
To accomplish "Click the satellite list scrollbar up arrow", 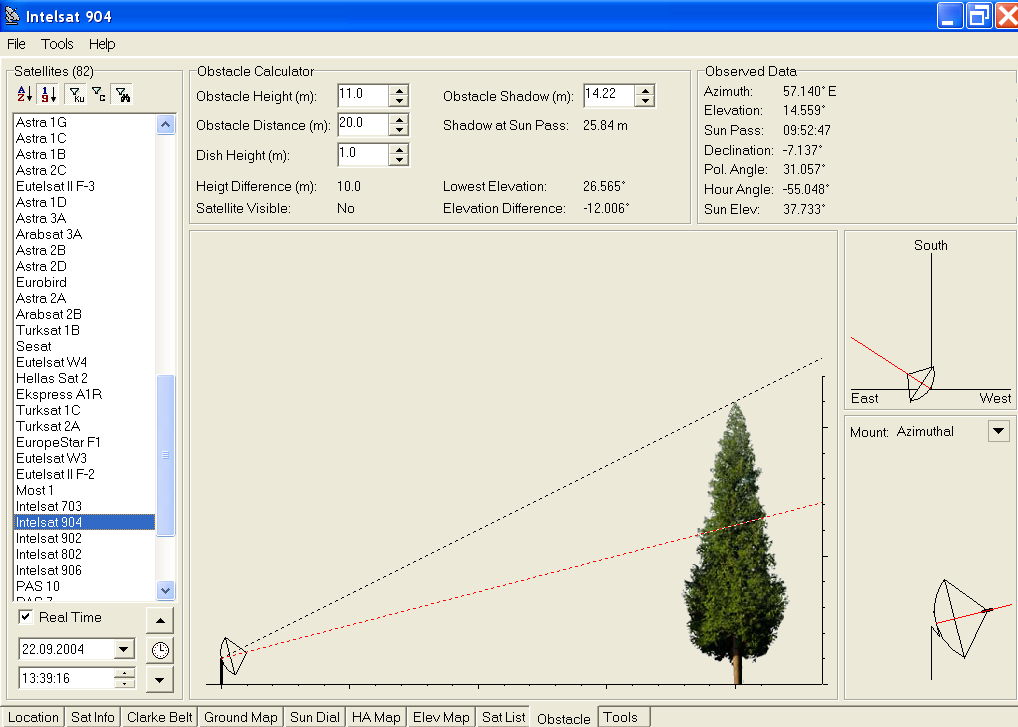I will (x=166, y=124).
